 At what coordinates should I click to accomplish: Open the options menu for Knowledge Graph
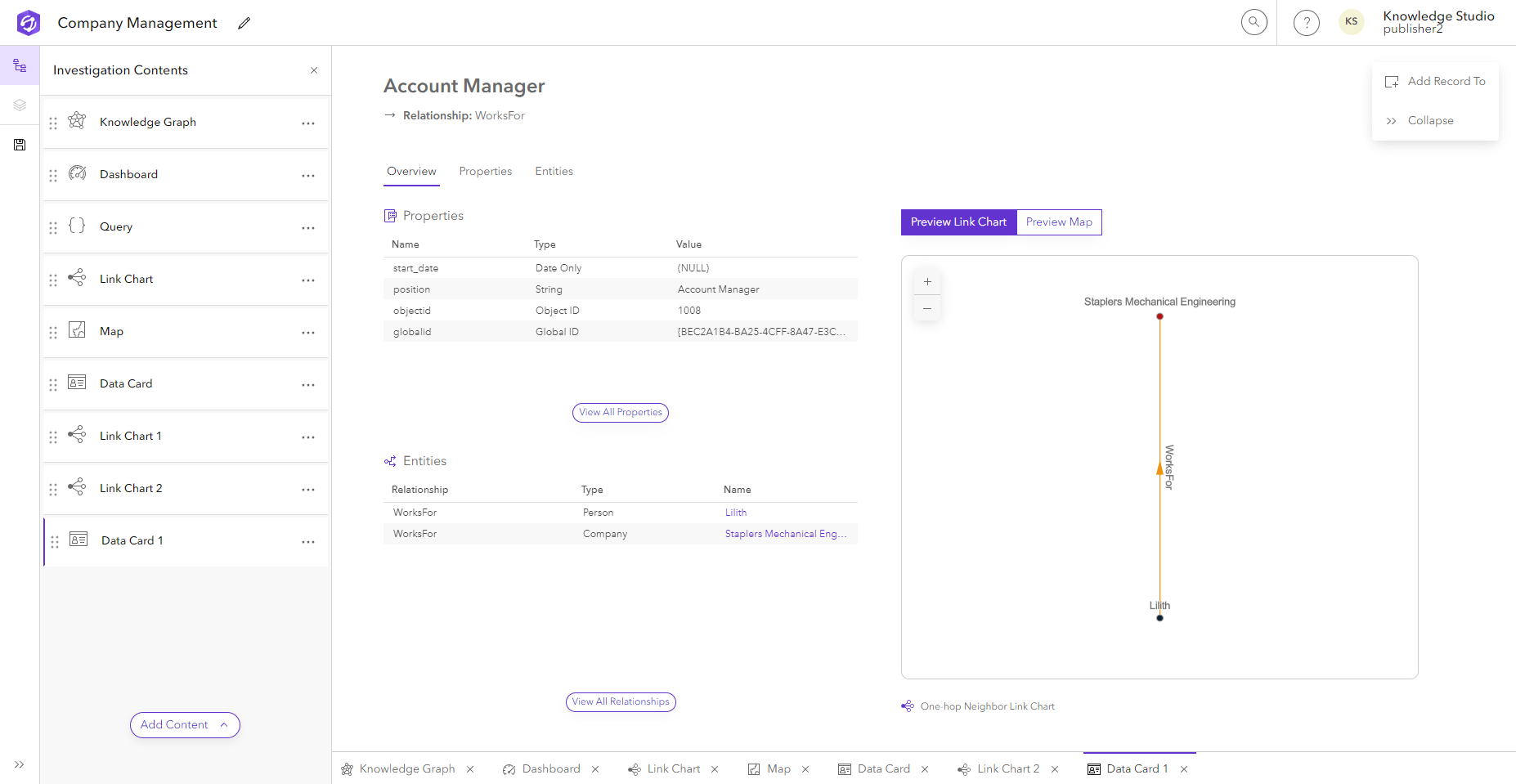(308, 123)
